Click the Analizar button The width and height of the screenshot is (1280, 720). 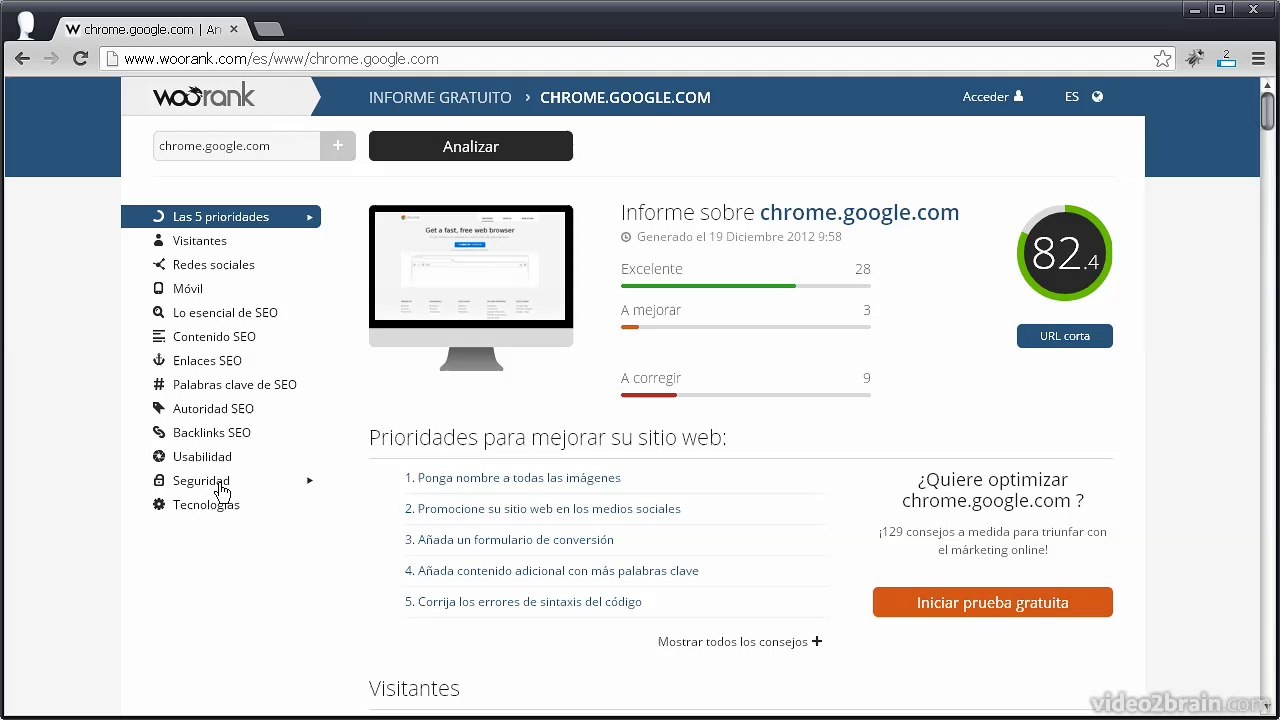(471, 146)
